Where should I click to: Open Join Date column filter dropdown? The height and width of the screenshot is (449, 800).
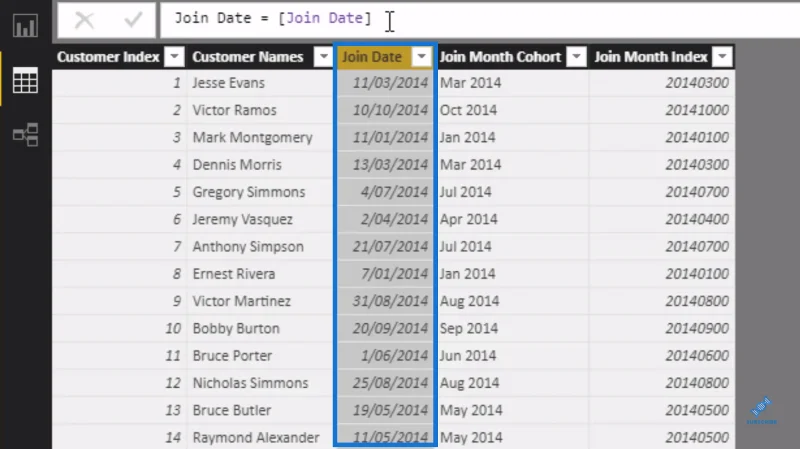(x=422, y=57)
